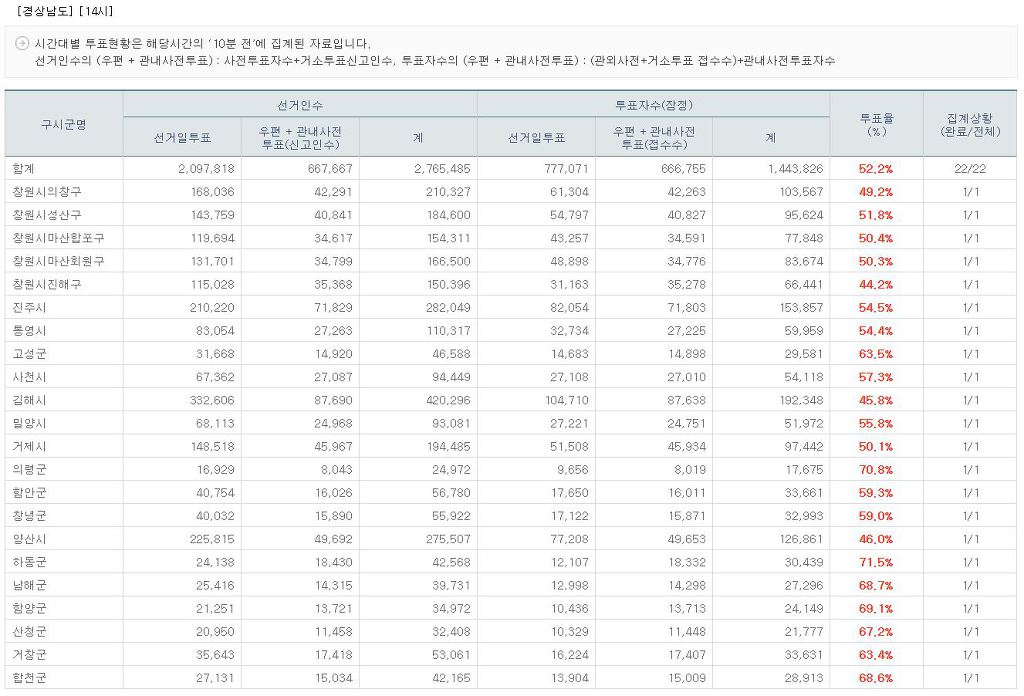
Task: Select the 구시군명 column header
Action: (63, 124)
